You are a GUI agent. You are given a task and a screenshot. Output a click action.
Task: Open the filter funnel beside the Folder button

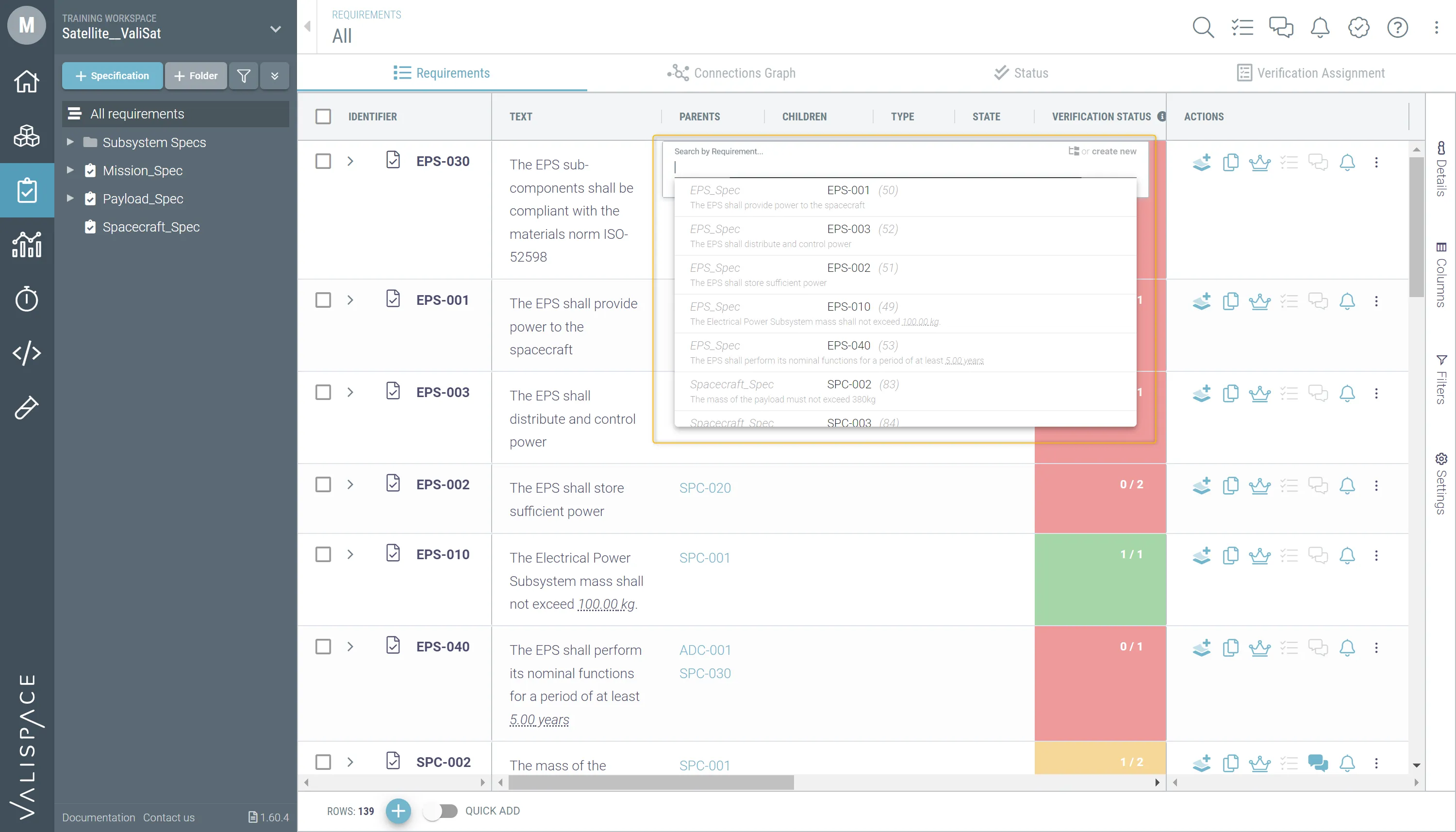[x=243, y=76]
